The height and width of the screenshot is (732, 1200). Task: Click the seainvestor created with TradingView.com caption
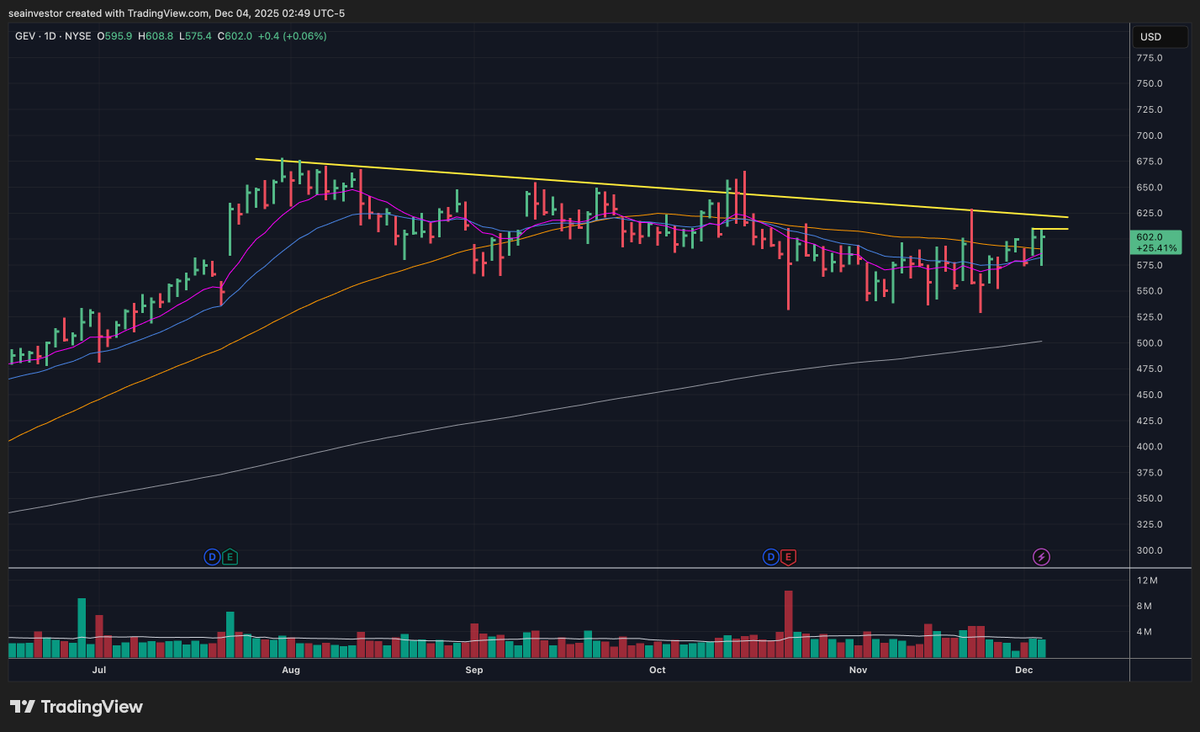[176, 12]
